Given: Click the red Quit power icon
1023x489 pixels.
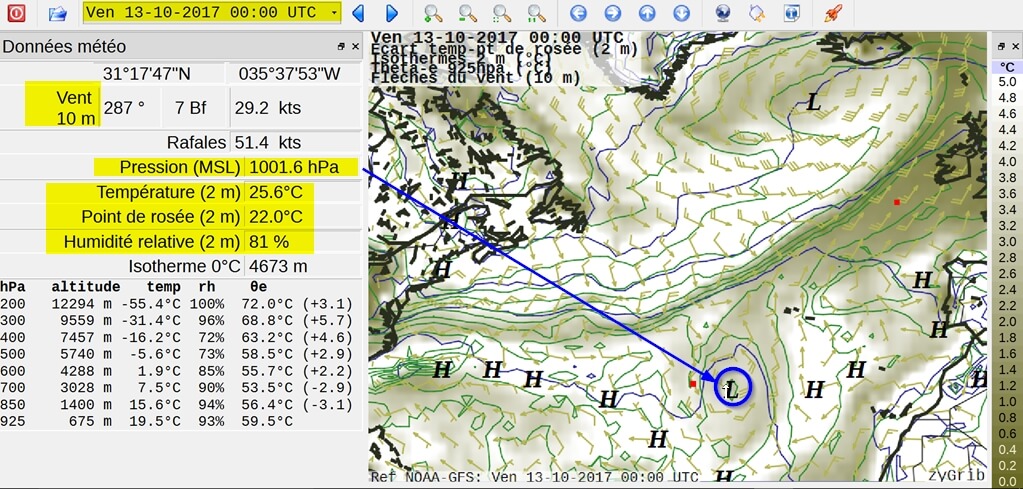Looking at the screenshot, I should click(x=16, y=12).
